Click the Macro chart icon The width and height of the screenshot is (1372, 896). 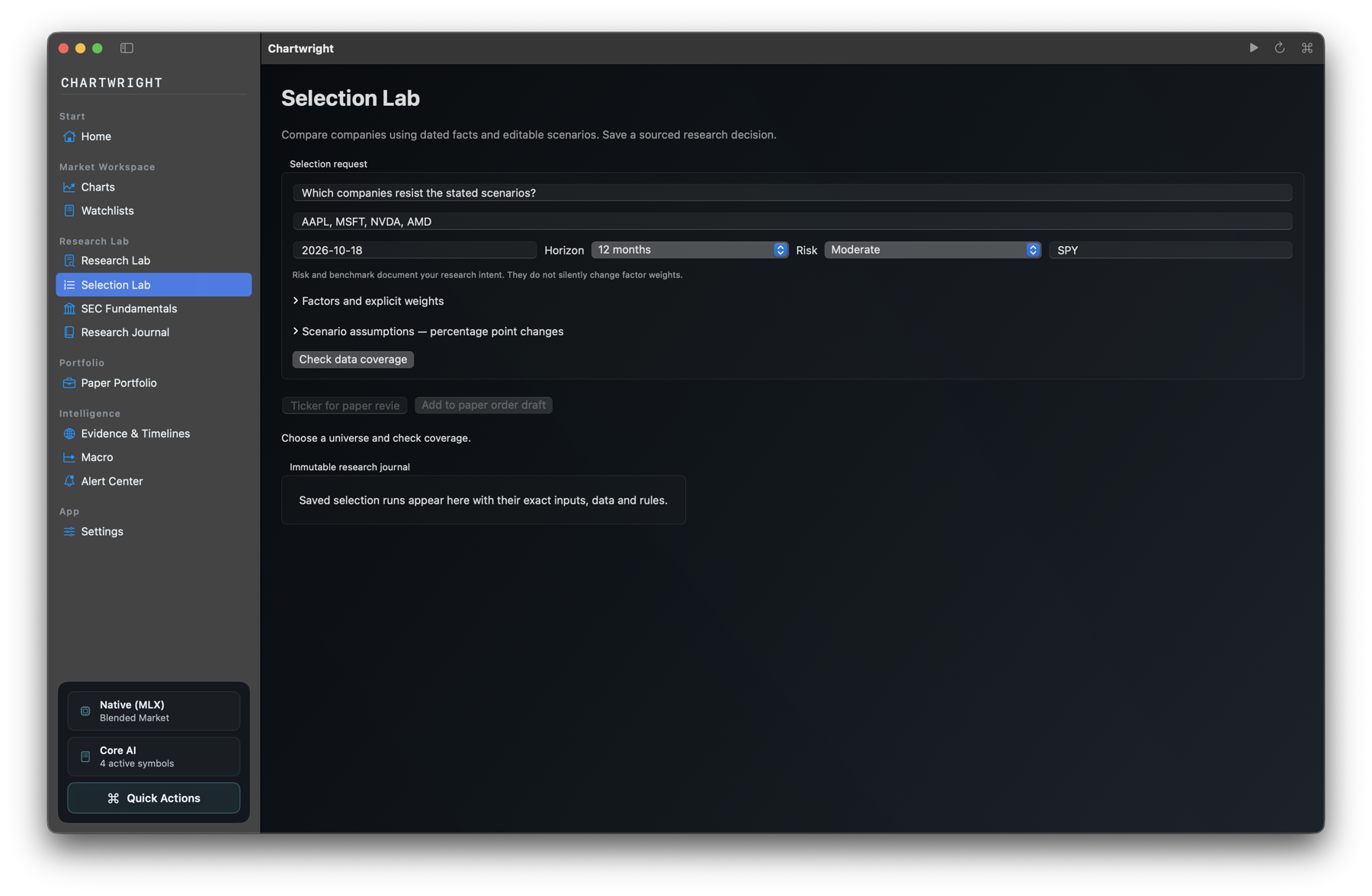tap(69, 457)
